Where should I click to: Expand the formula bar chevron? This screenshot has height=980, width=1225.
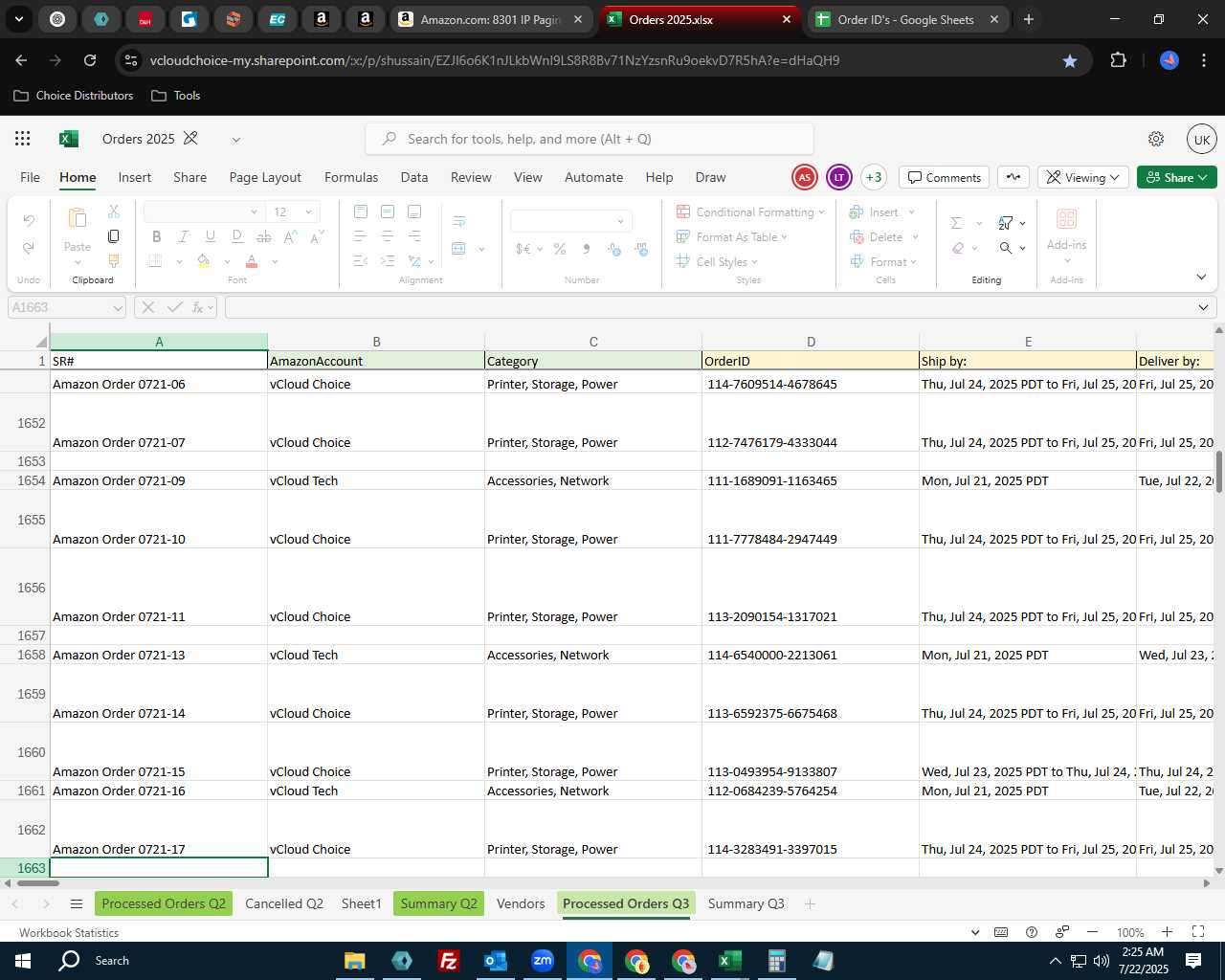1203,307
